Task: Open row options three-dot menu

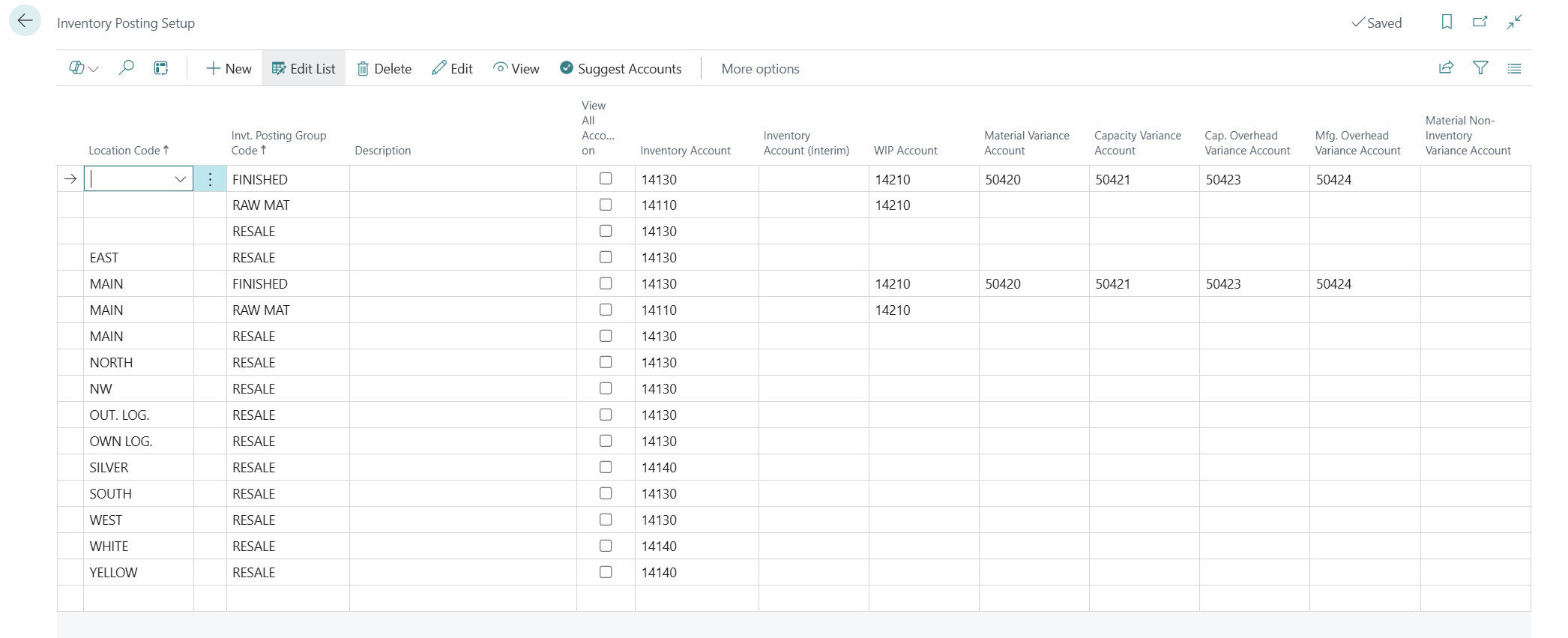Action: pyautogui.click(x=210, y=179)
